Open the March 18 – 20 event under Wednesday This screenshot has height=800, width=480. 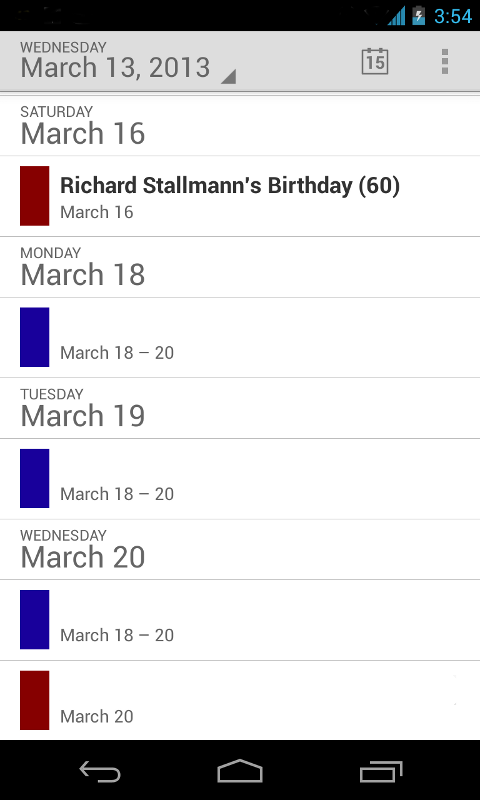pyautogui.click(x=240, y=620)
